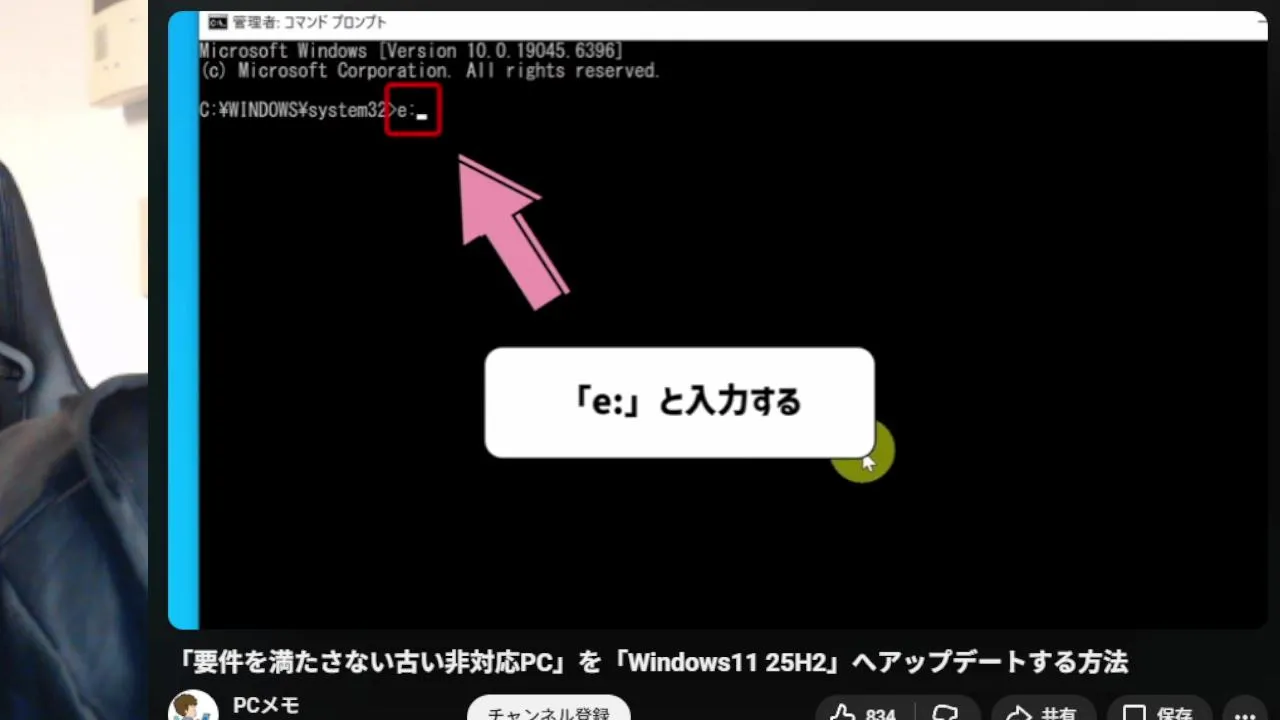Click the 管理者: コマンド プロンプト window title
The image size is (1280, 720).
point(309,23)
